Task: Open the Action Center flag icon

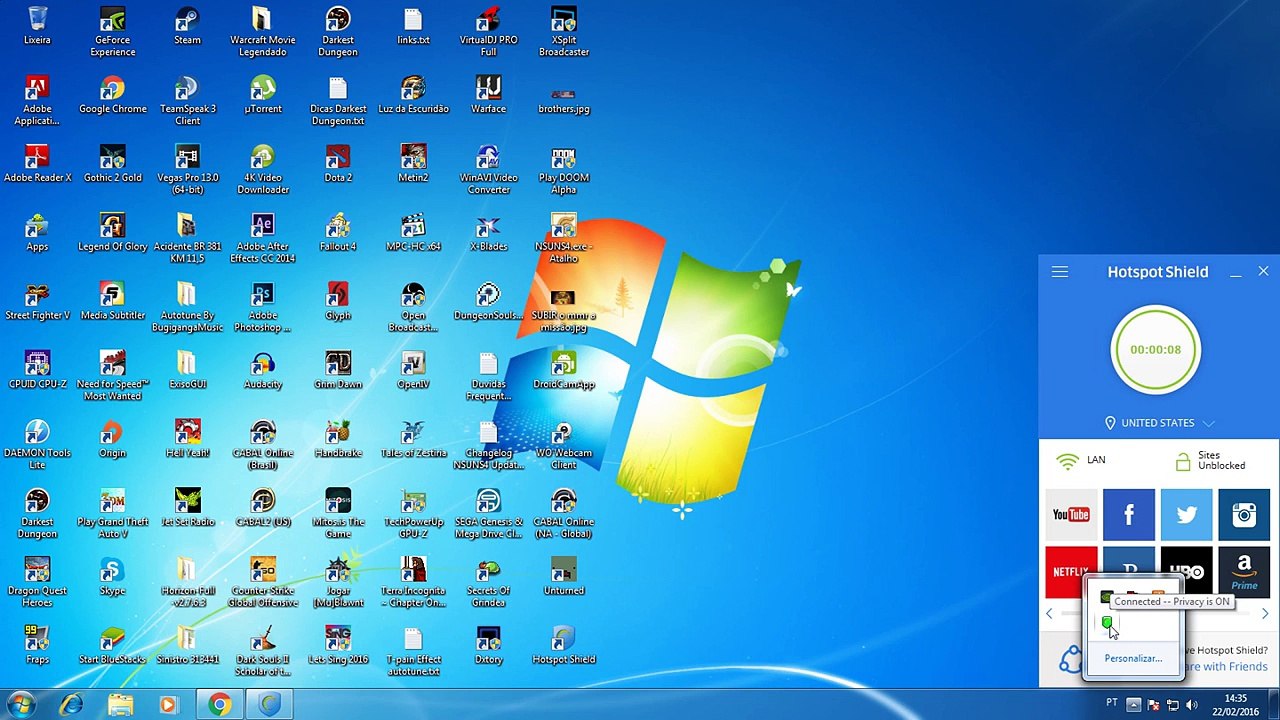Action: 1152,704
